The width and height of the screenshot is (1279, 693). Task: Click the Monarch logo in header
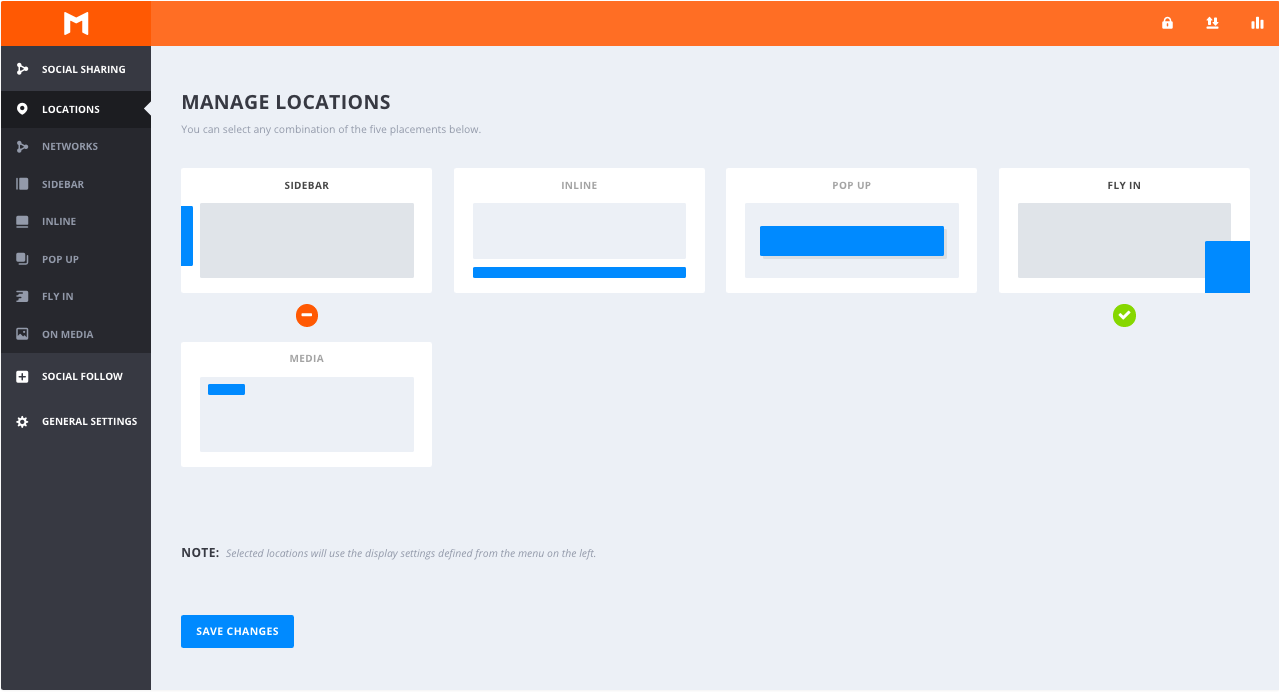76,23
